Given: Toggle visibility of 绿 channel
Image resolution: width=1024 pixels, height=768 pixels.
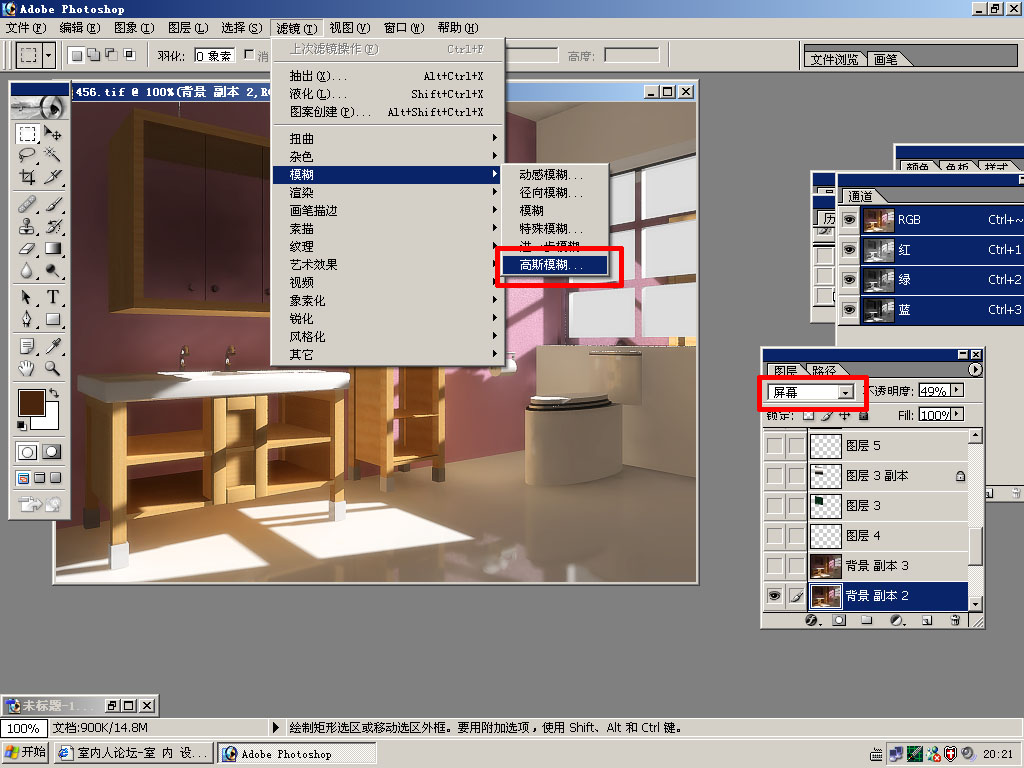Looking at the screenshot, I should pyautogui.click(x=849, y=280).
